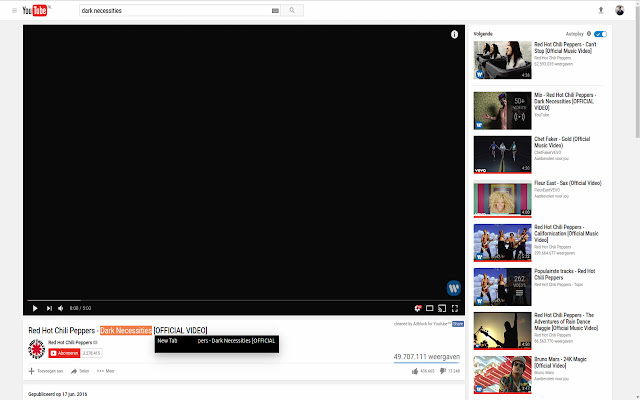The width and height of the screenshot is (640, 400).
Task: Click the Autoplay info icon
Action: pos(589,34)
